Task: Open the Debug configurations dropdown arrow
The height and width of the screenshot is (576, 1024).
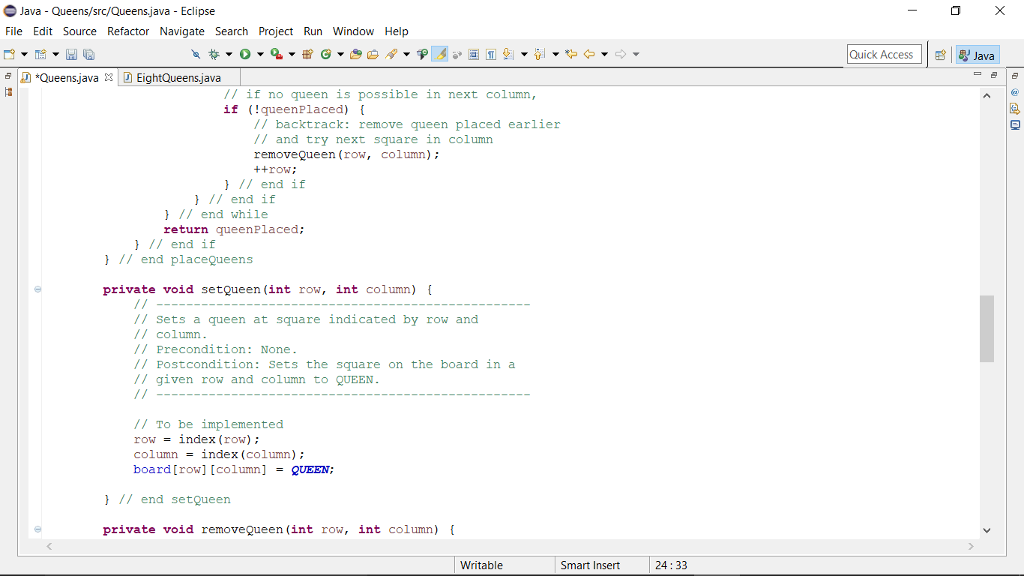Action: coord(229,54)
